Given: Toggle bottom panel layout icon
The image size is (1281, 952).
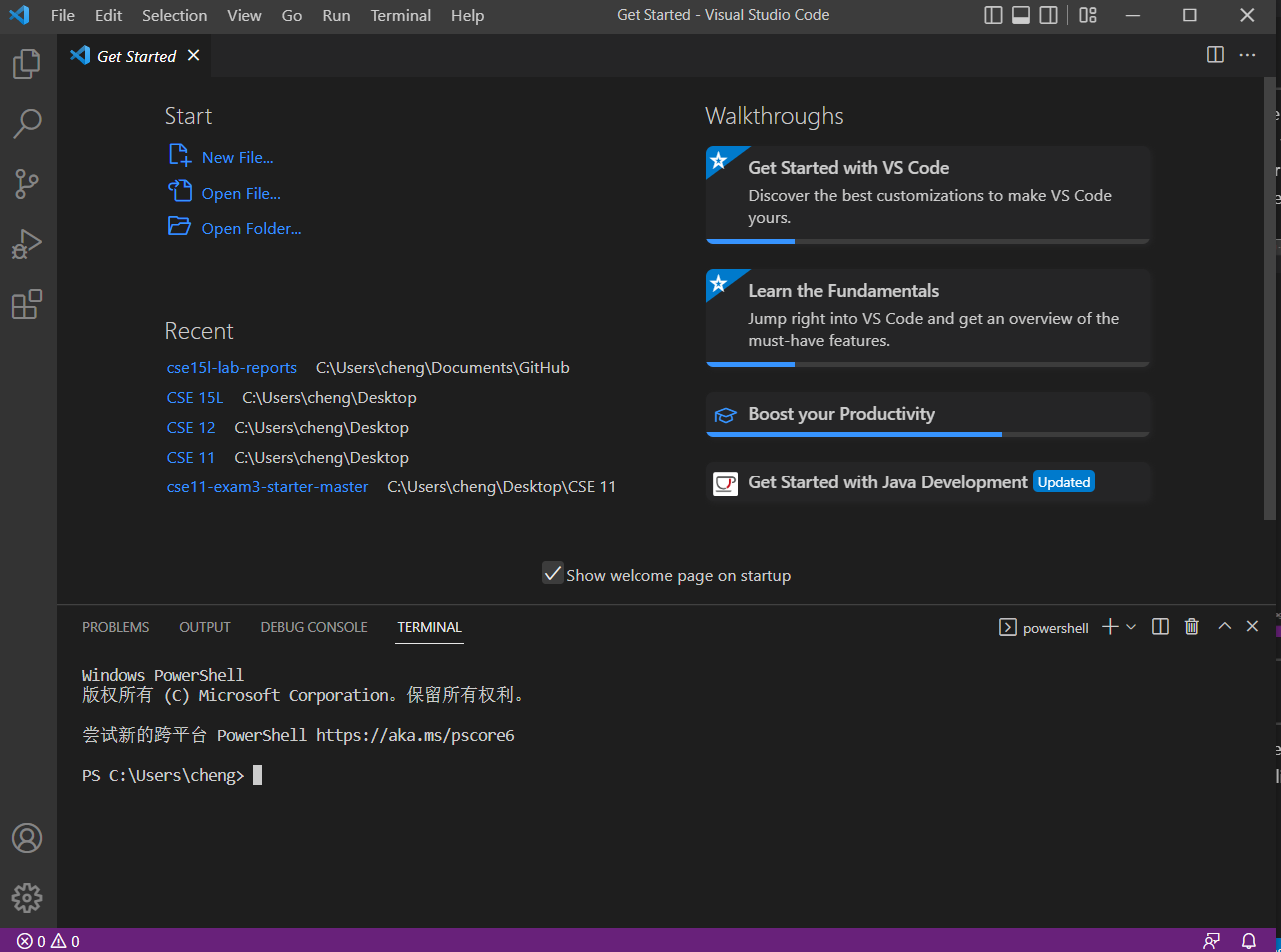Looking at the screenshot, I should tap(1021, 15).
